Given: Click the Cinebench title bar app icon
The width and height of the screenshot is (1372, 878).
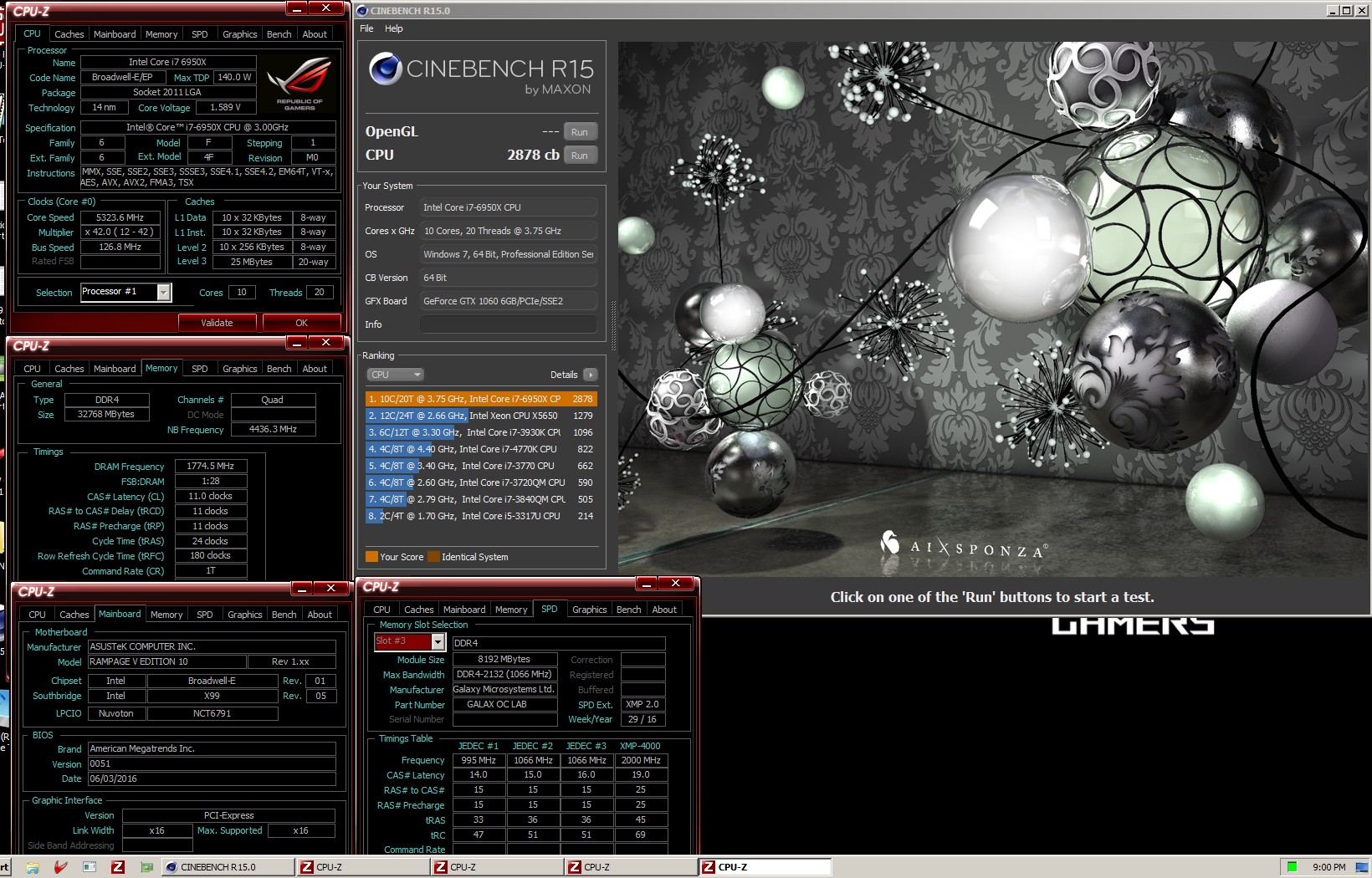Looking at the screenshot, I should [x=361, y=11].
